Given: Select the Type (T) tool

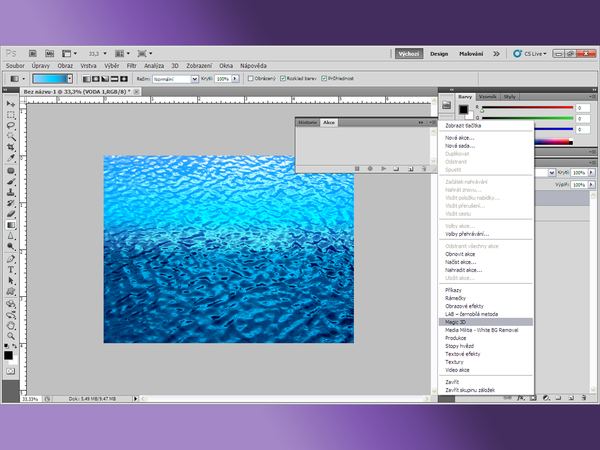Looking at the screenshot, I should tap(11, 269).
